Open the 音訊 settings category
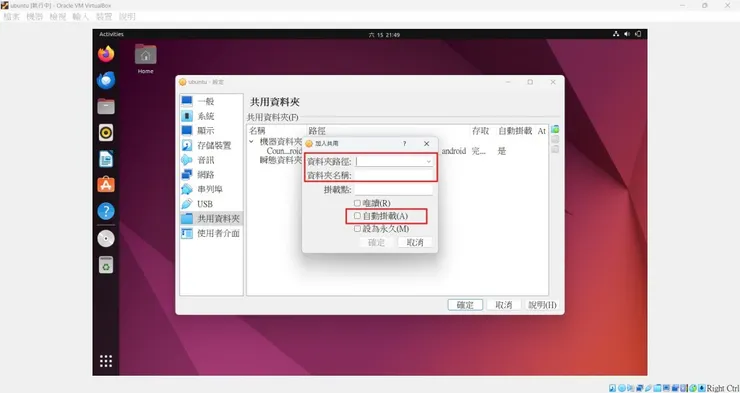Viewport: 740px width, 393px height. click(211, 160)
